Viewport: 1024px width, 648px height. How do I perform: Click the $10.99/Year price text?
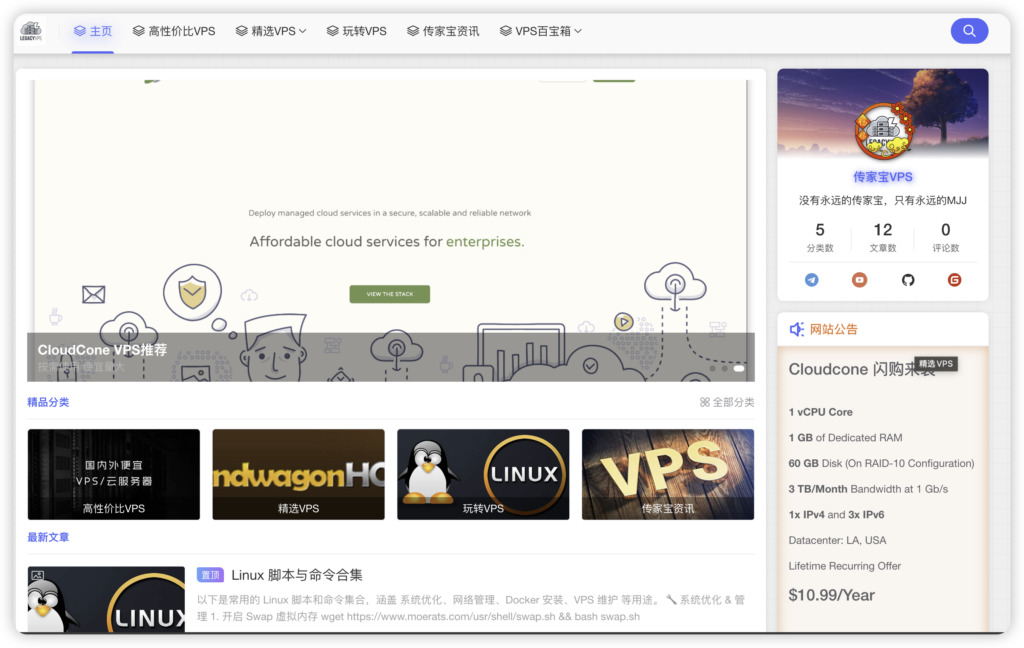coord(831,595)
